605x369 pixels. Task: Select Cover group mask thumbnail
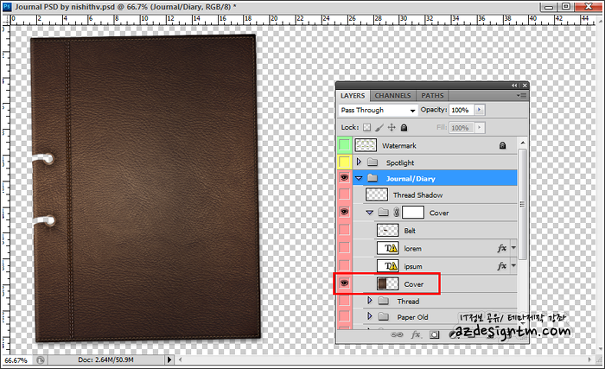[x=413, y=212]
